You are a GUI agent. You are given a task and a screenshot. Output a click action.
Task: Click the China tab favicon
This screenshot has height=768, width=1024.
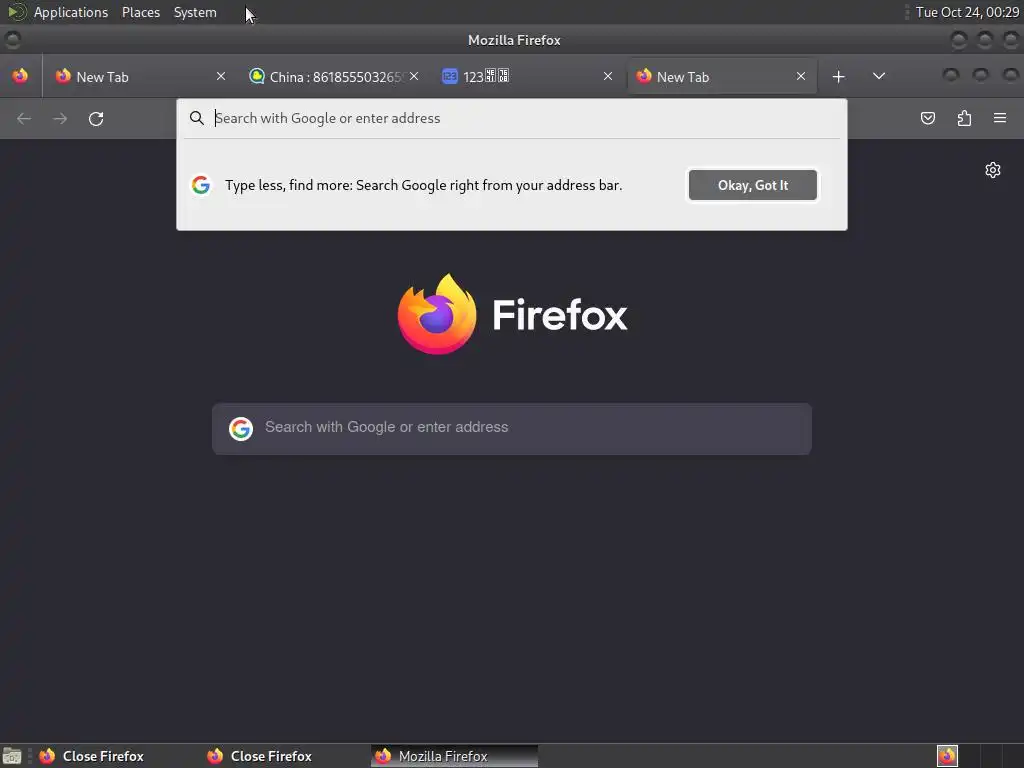[x=257, y=76]
